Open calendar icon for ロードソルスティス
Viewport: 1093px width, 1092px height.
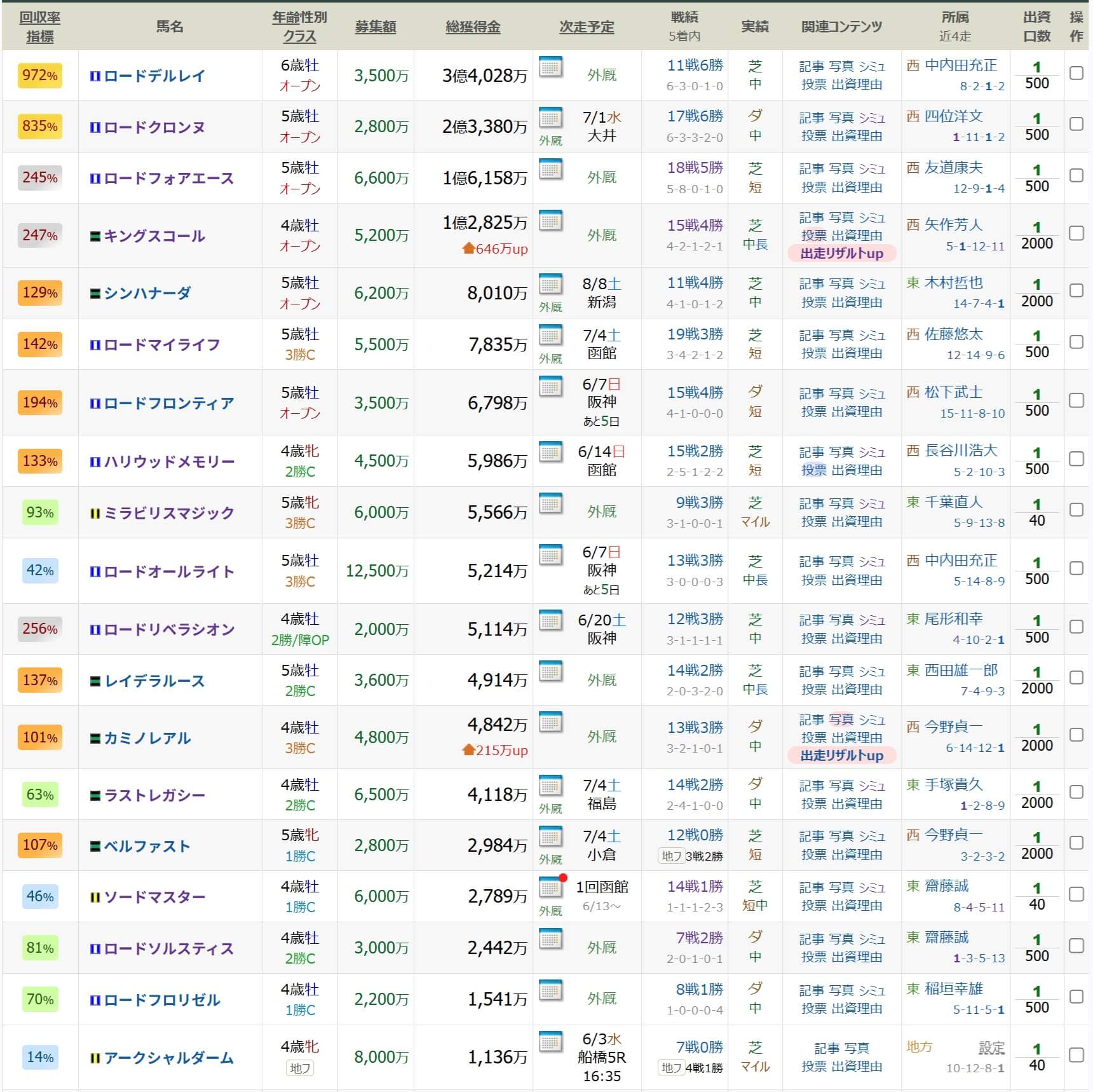[x=550, y=939]
